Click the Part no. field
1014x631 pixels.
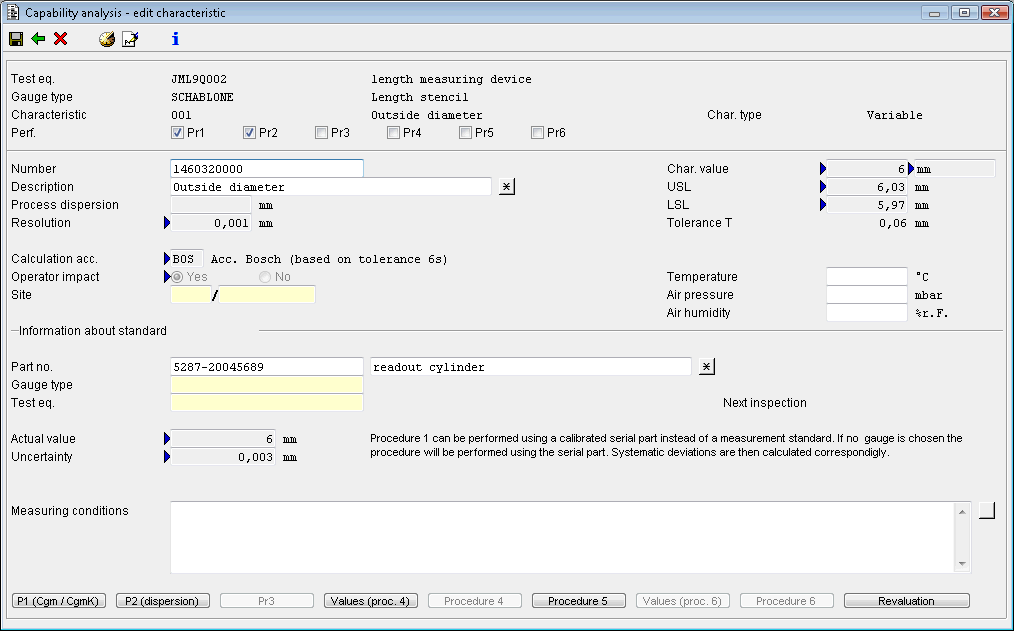[x=266, y=367]
